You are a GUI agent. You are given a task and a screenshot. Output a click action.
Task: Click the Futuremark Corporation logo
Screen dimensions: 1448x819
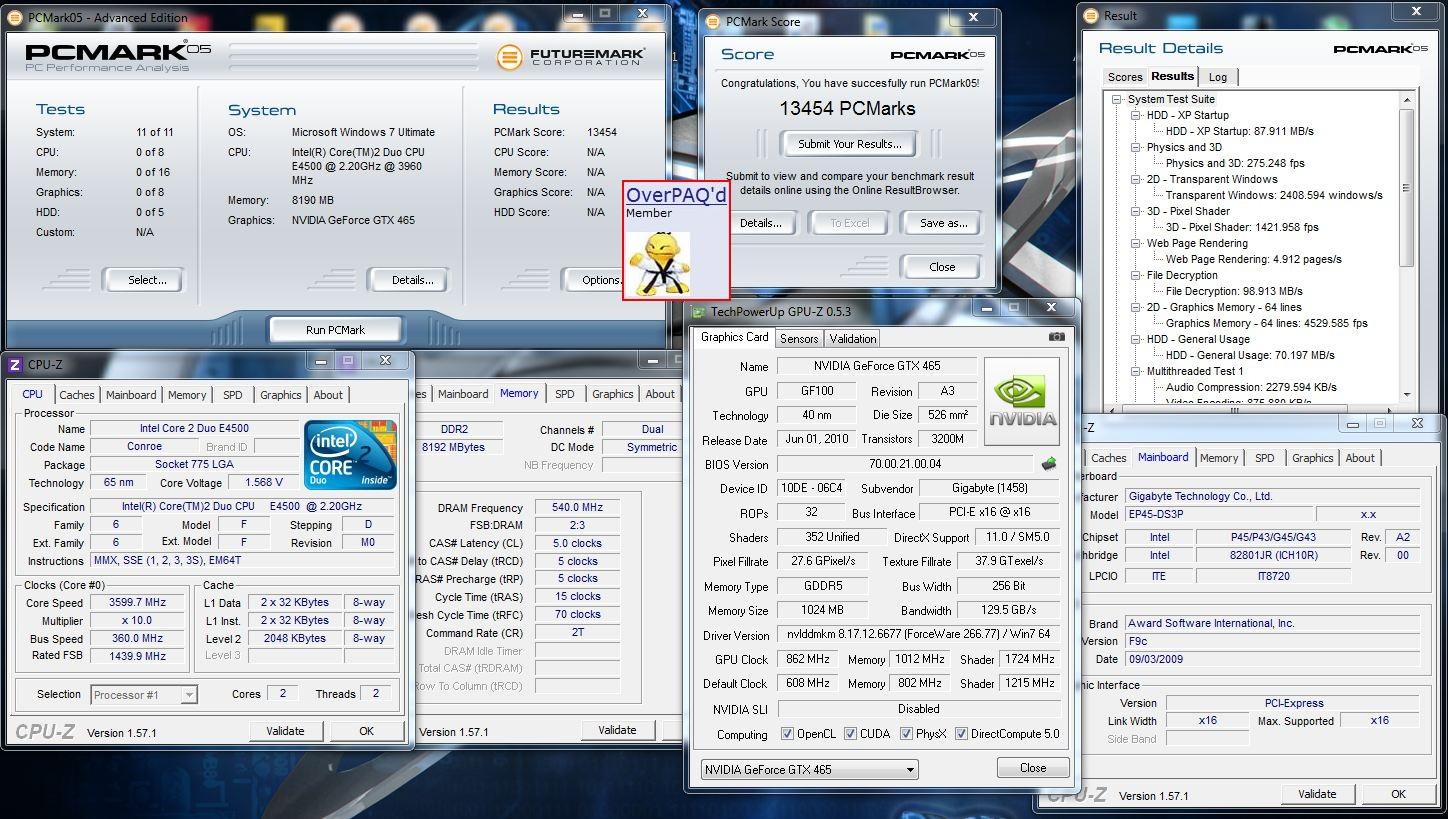tap(571, 56)
